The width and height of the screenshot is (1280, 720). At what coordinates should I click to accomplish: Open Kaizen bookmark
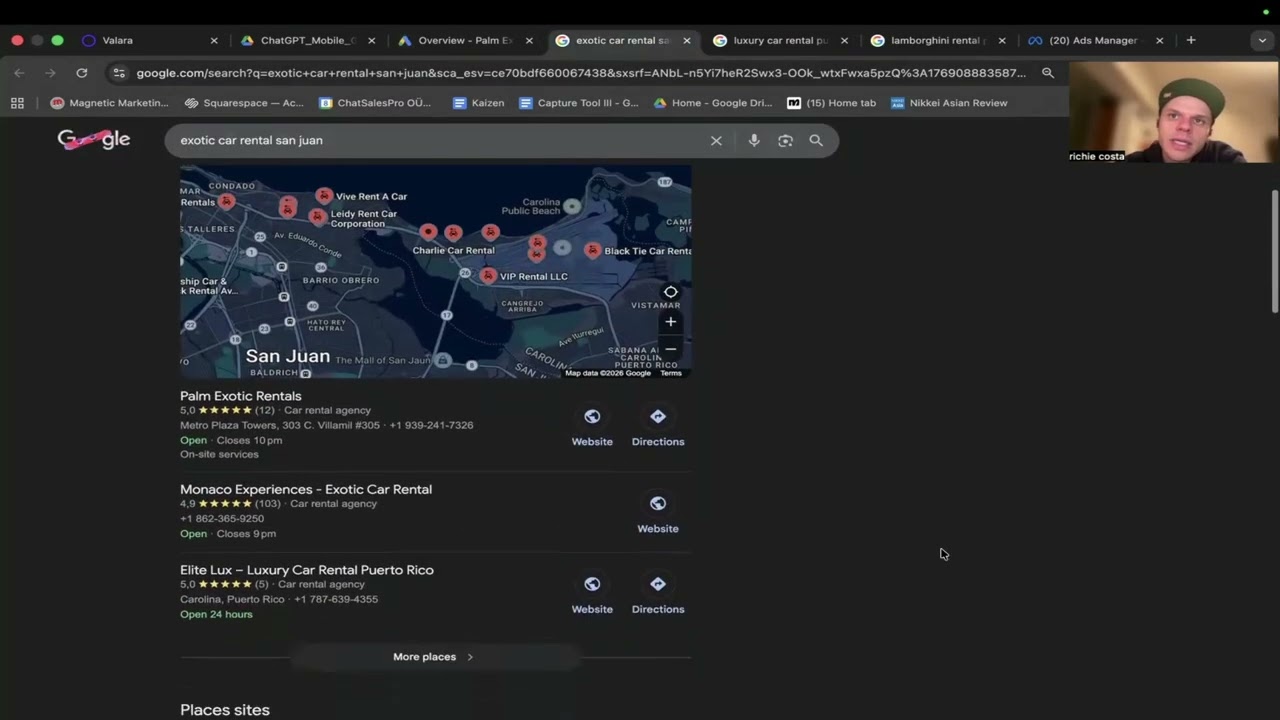[478, 103]
